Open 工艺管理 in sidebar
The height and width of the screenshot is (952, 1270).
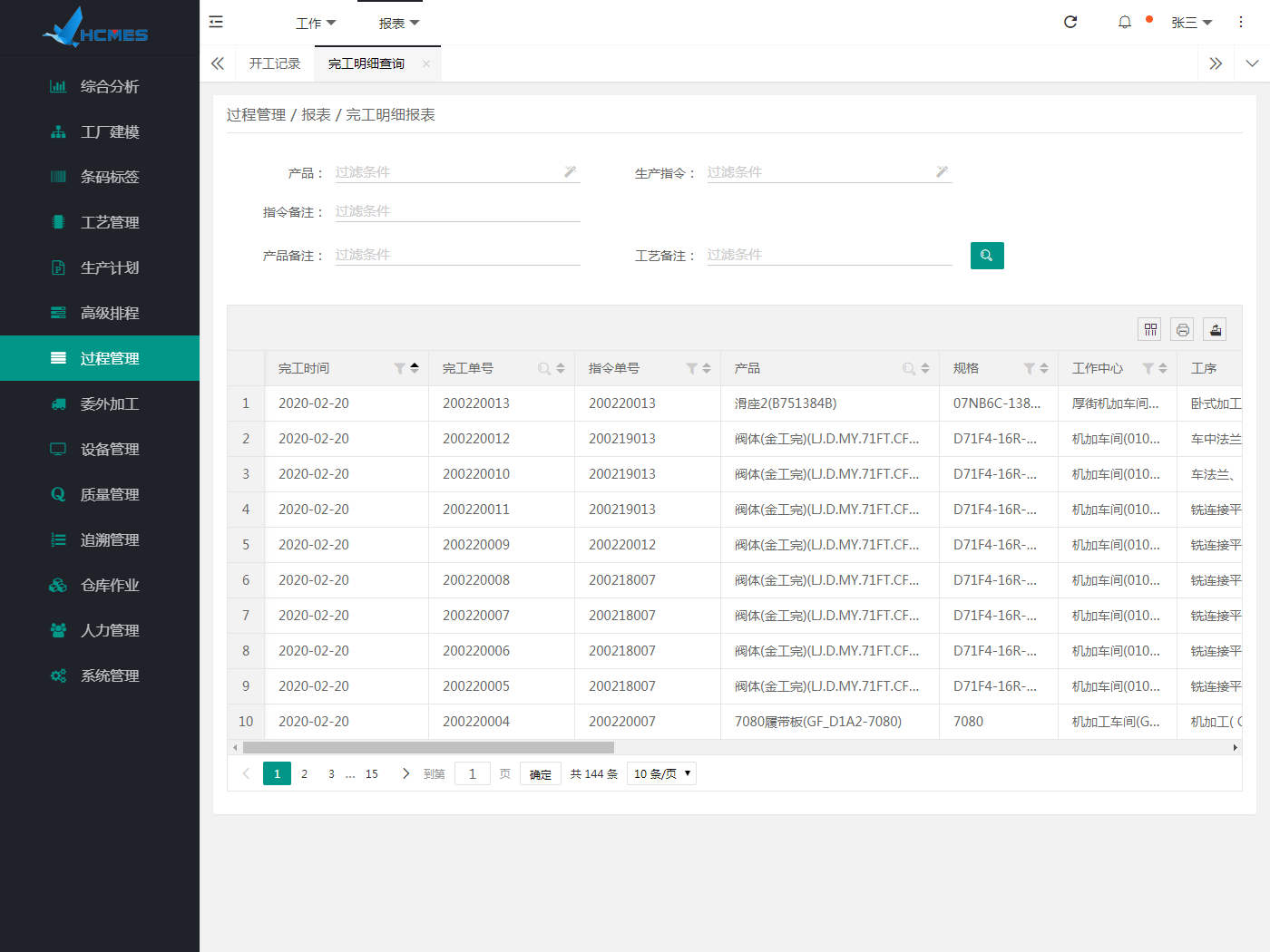[x=100, y=222]
